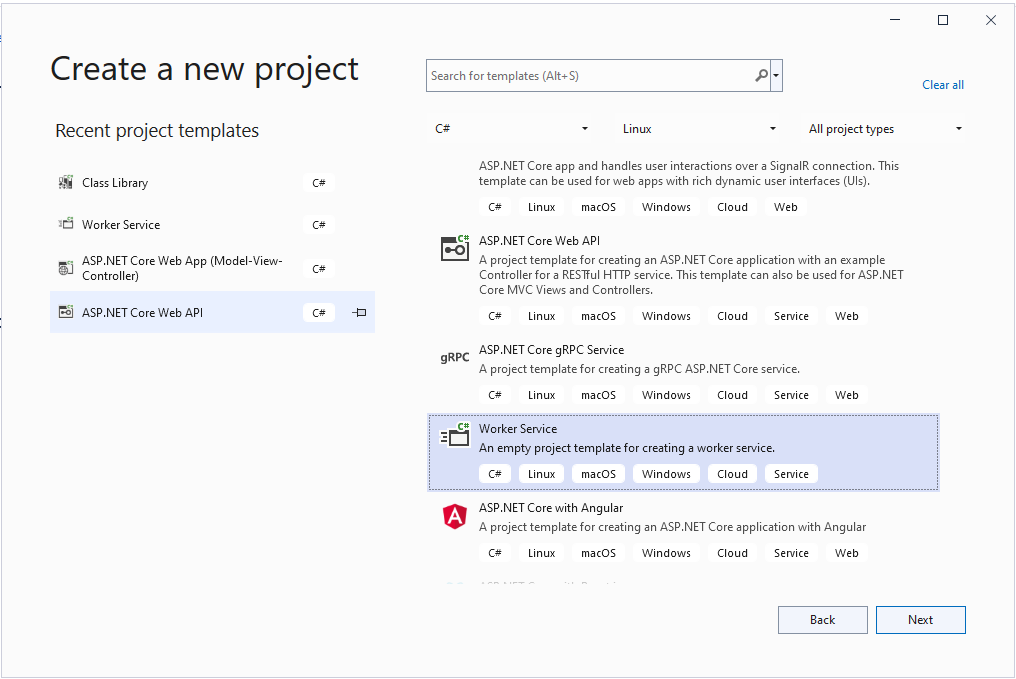This screenshot has width=1016, height=679.
Task: Click the Cloud tag under ASP.NET Core gRPC Service
Action: tap(732, 395)
